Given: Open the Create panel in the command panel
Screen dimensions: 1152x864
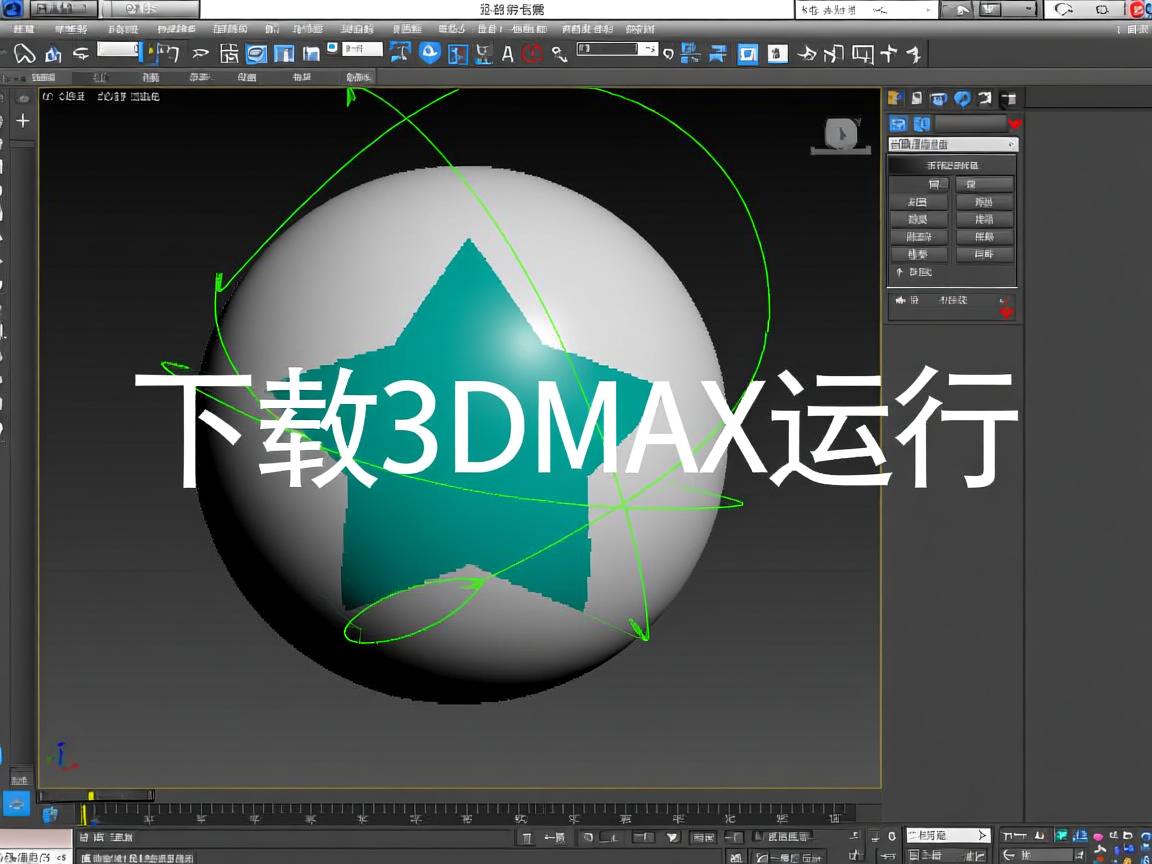Looking at the screenshot, I should tap(894, 98).
